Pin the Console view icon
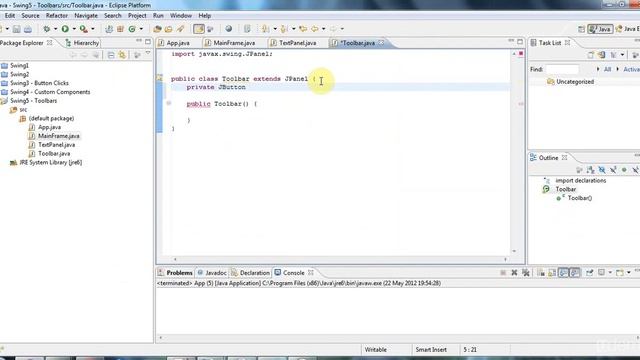This screenshot has width=640, height=360. [589, 273]
